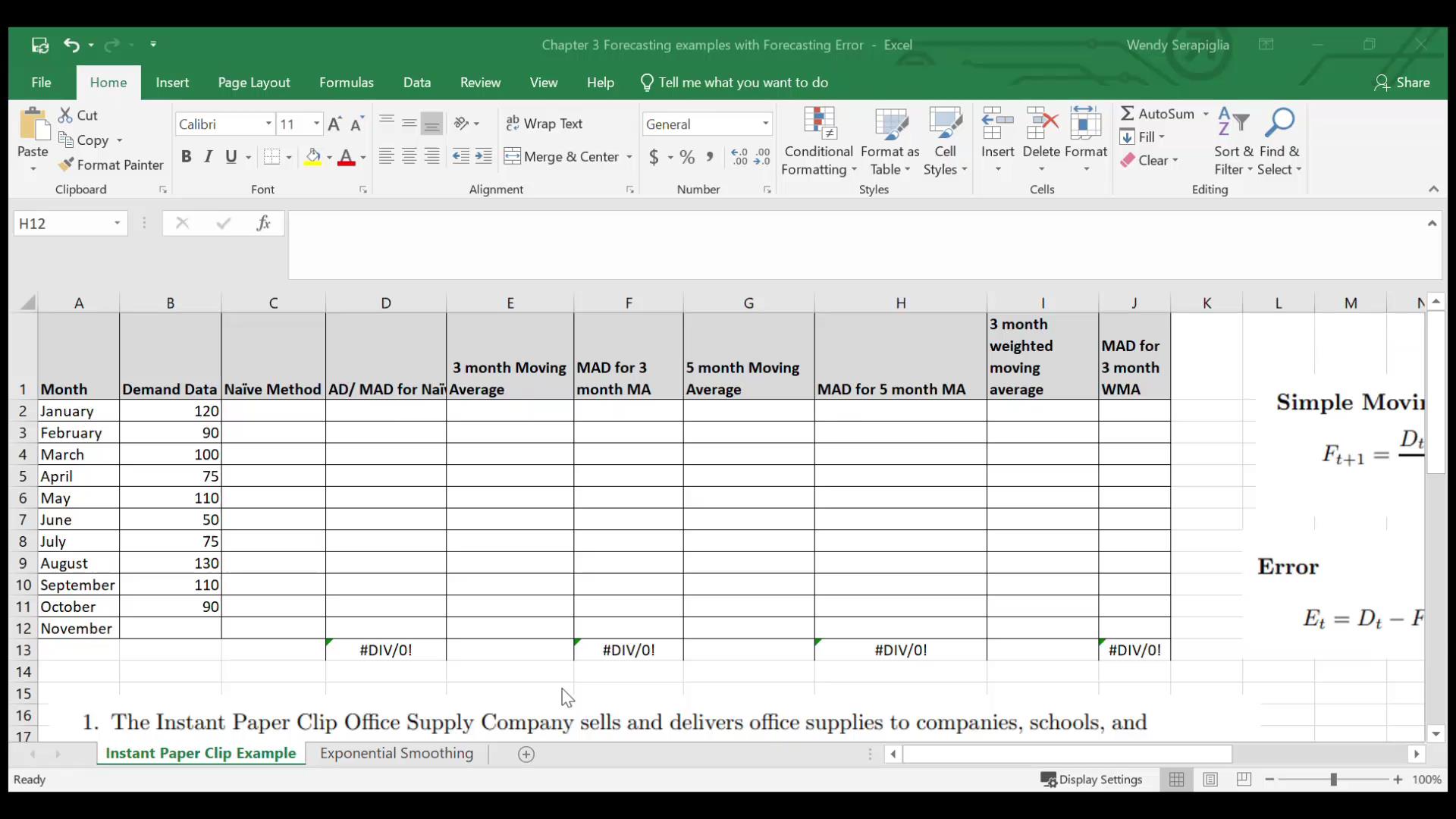The width and height of the screenshot is (1456, 819).
Task: Click the Conditional Formatting icon
Action: 819,124
